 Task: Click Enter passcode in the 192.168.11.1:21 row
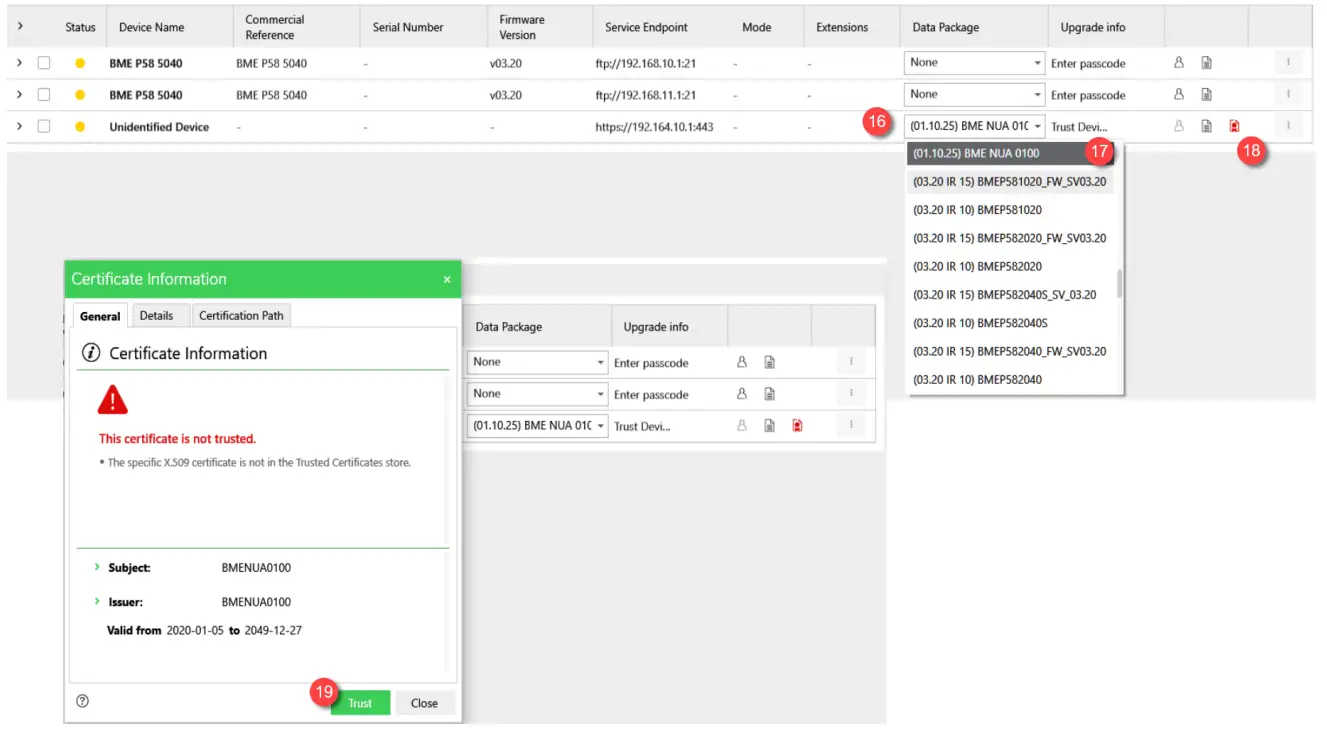coord(1088,95)
